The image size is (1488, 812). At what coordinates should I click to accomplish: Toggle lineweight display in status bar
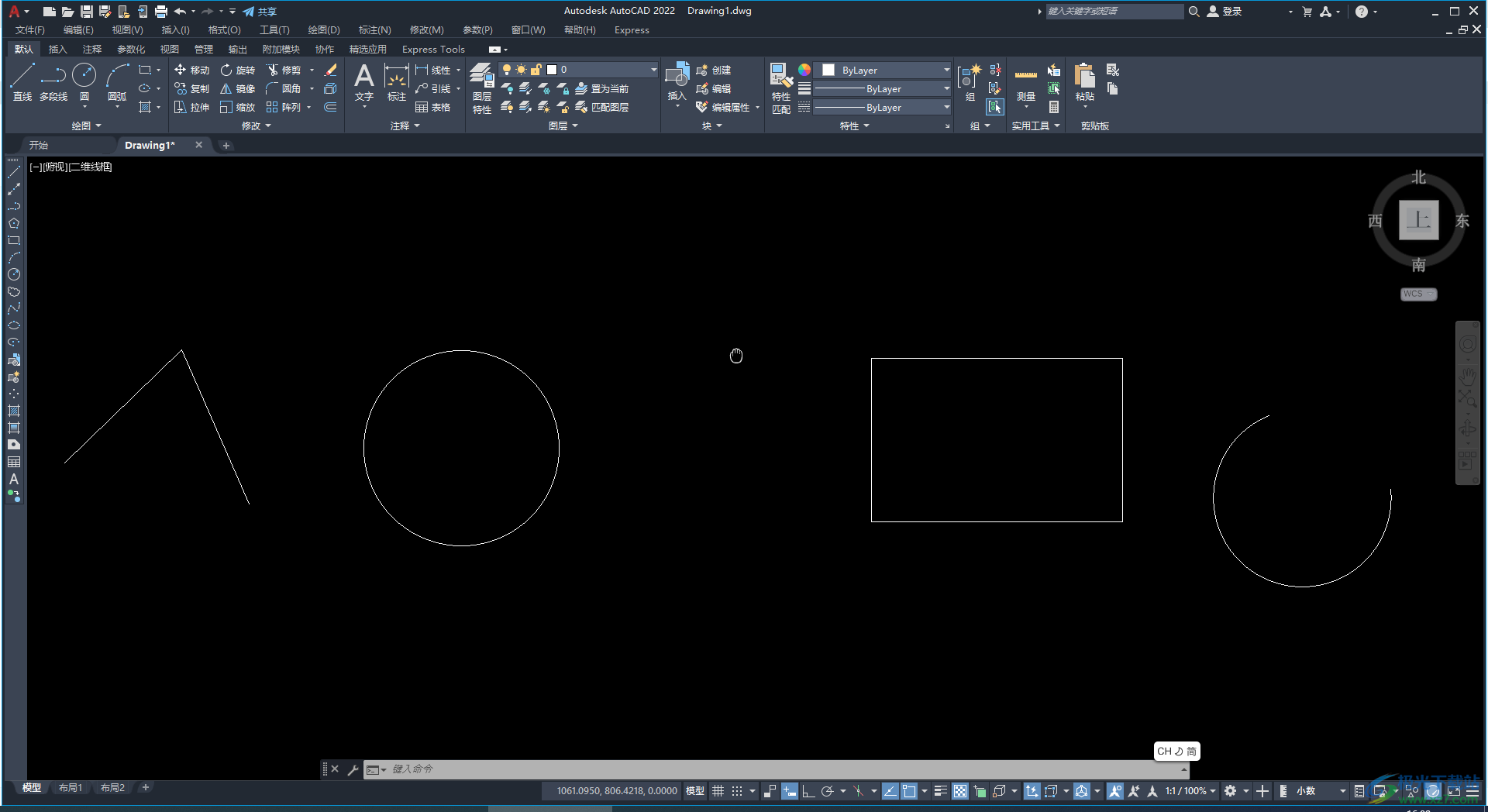(x=940, y=791)
